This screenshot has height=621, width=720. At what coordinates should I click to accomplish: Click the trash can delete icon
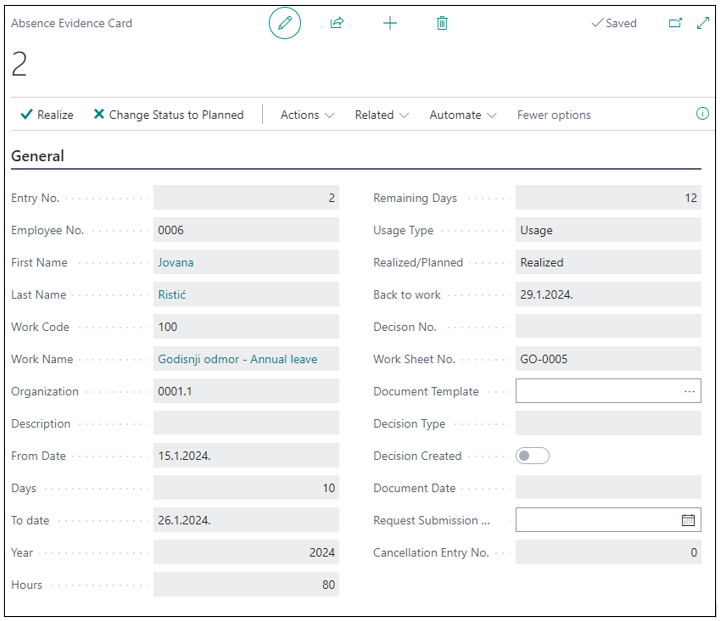click(442, 23)
